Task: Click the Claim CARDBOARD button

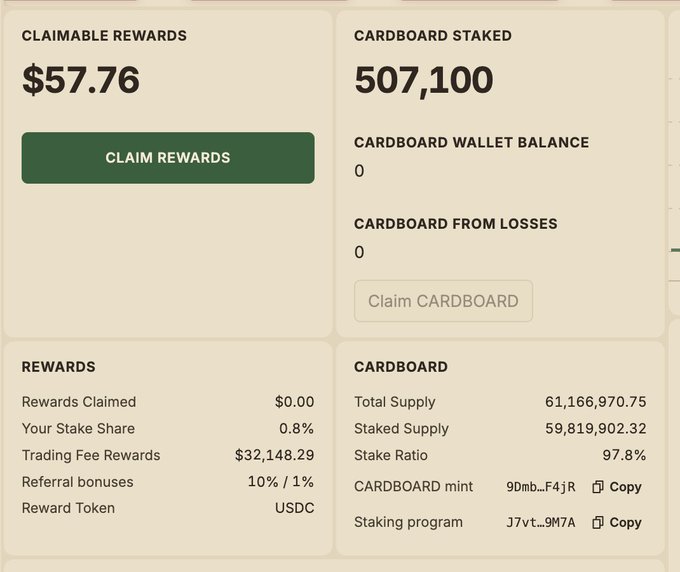Action: (443, 301)
